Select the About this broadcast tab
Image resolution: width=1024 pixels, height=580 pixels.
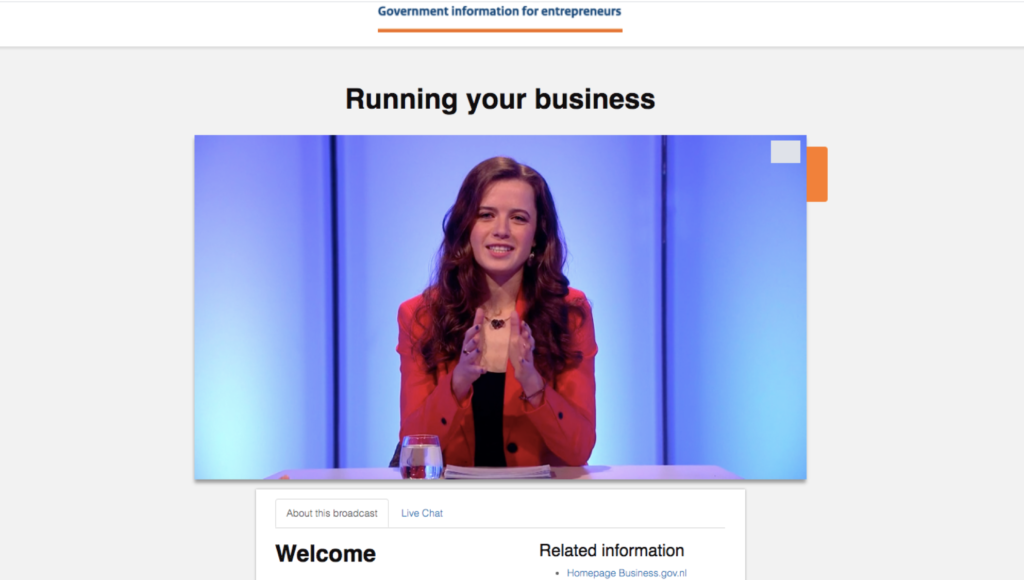[x=332, y=513]
